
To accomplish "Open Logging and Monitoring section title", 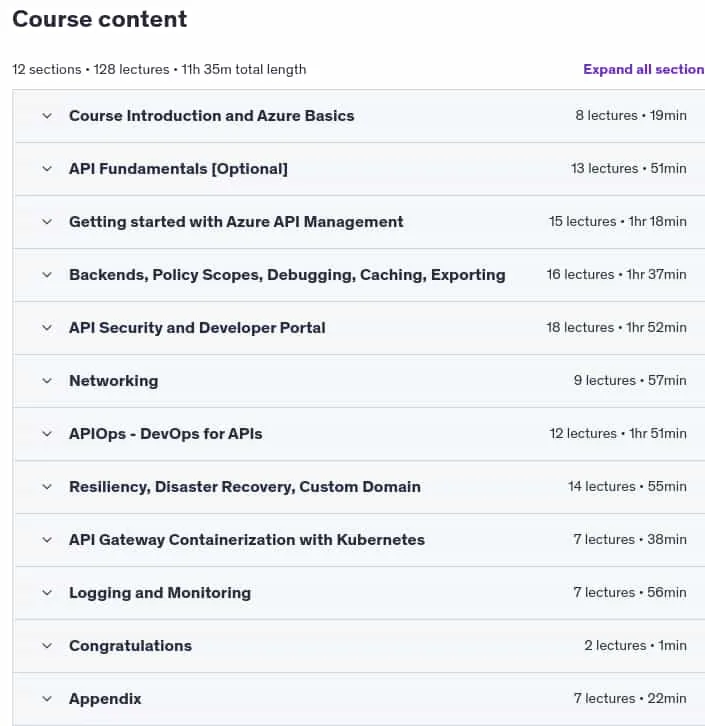I will point(160,593).
